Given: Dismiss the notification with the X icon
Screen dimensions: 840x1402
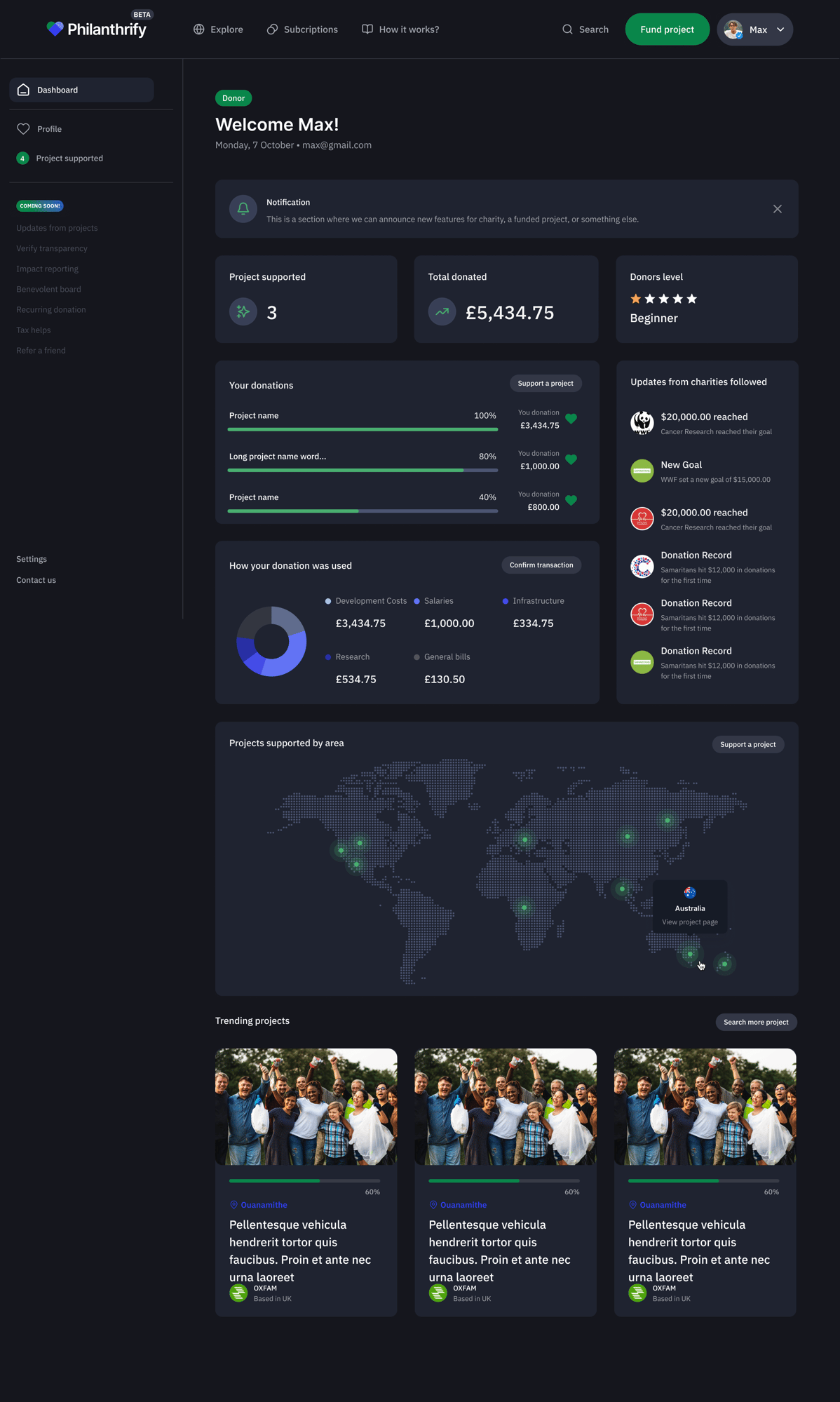Looking at the screenshot, I should [778, 209].
